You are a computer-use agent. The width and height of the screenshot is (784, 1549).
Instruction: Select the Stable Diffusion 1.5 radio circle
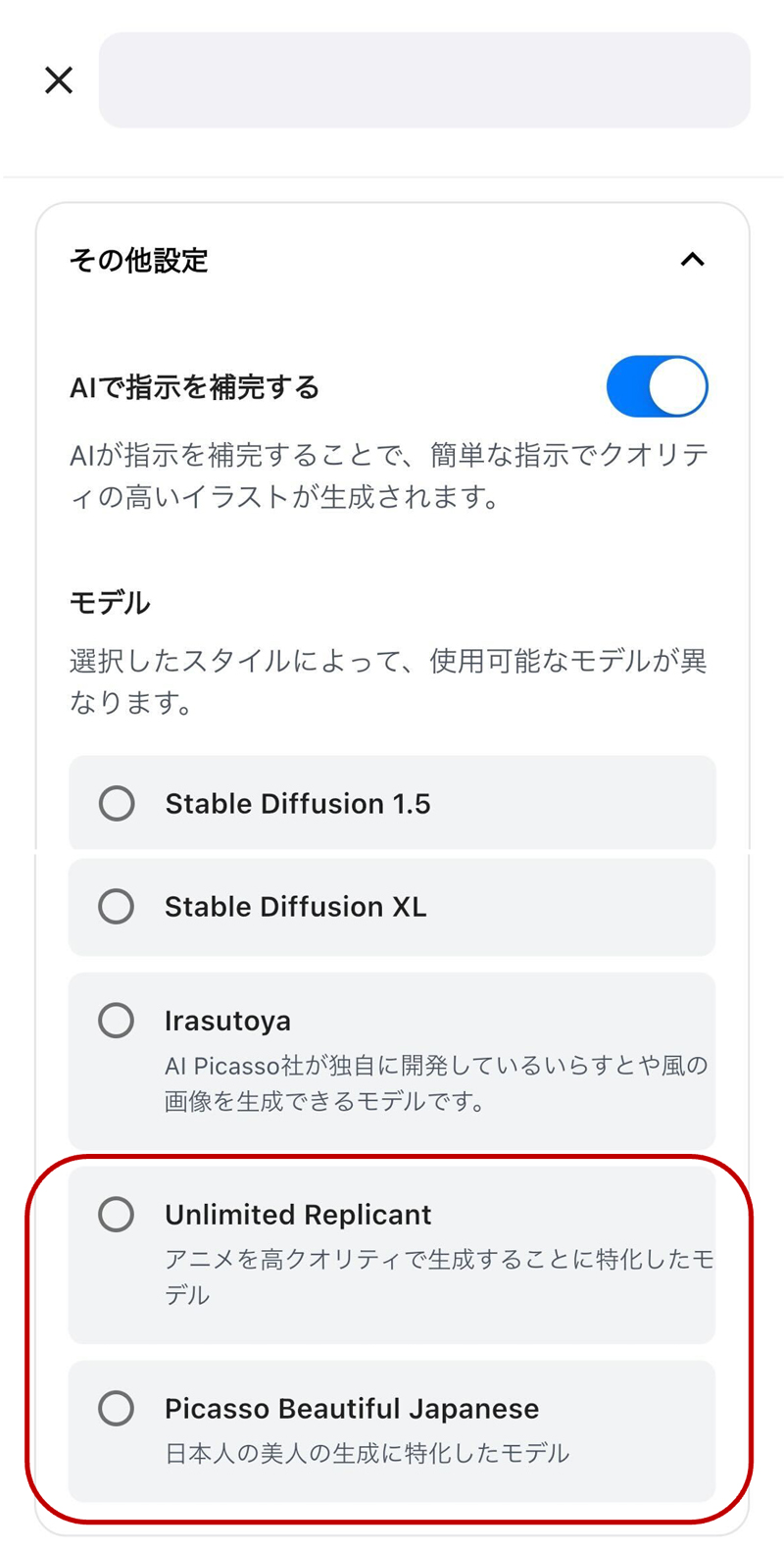click(117, 804)
